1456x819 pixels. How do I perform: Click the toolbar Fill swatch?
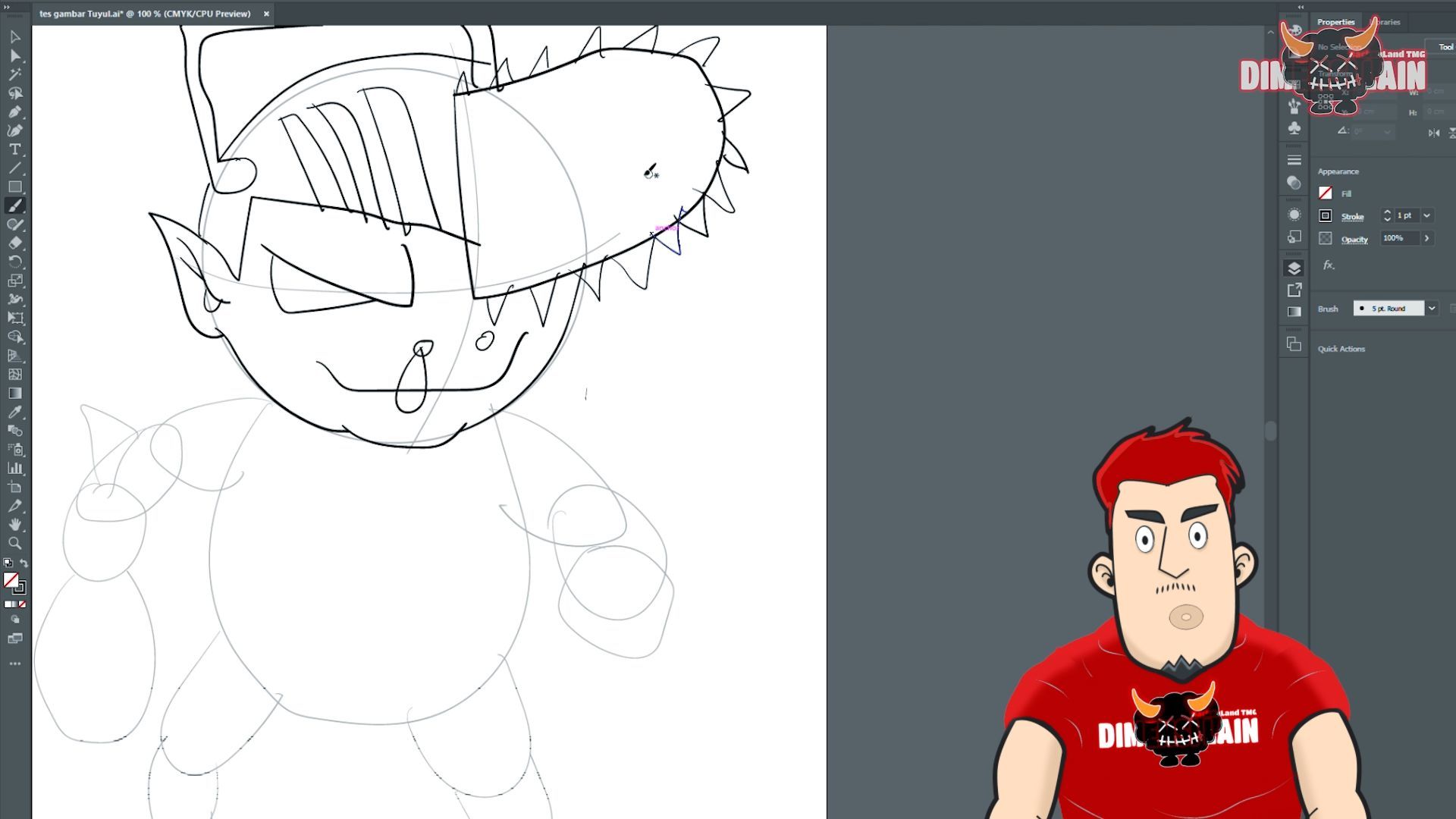(x=11, y=580)
